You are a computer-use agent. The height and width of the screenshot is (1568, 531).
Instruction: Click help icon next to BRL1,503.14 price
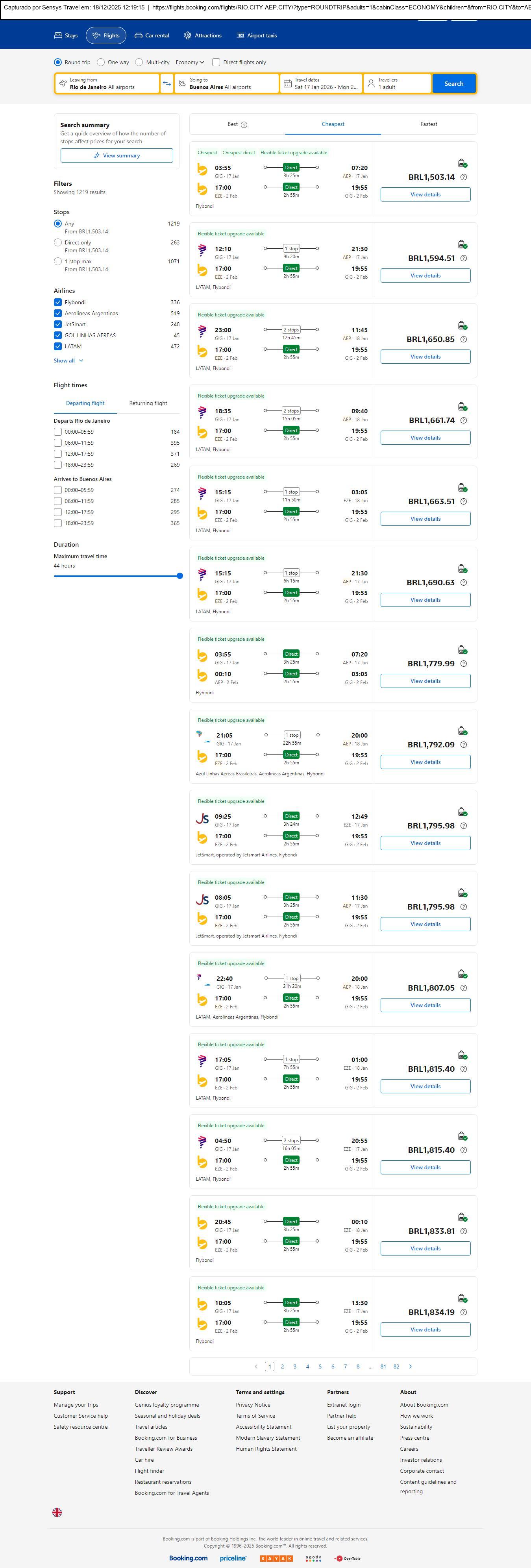(463, 177)
